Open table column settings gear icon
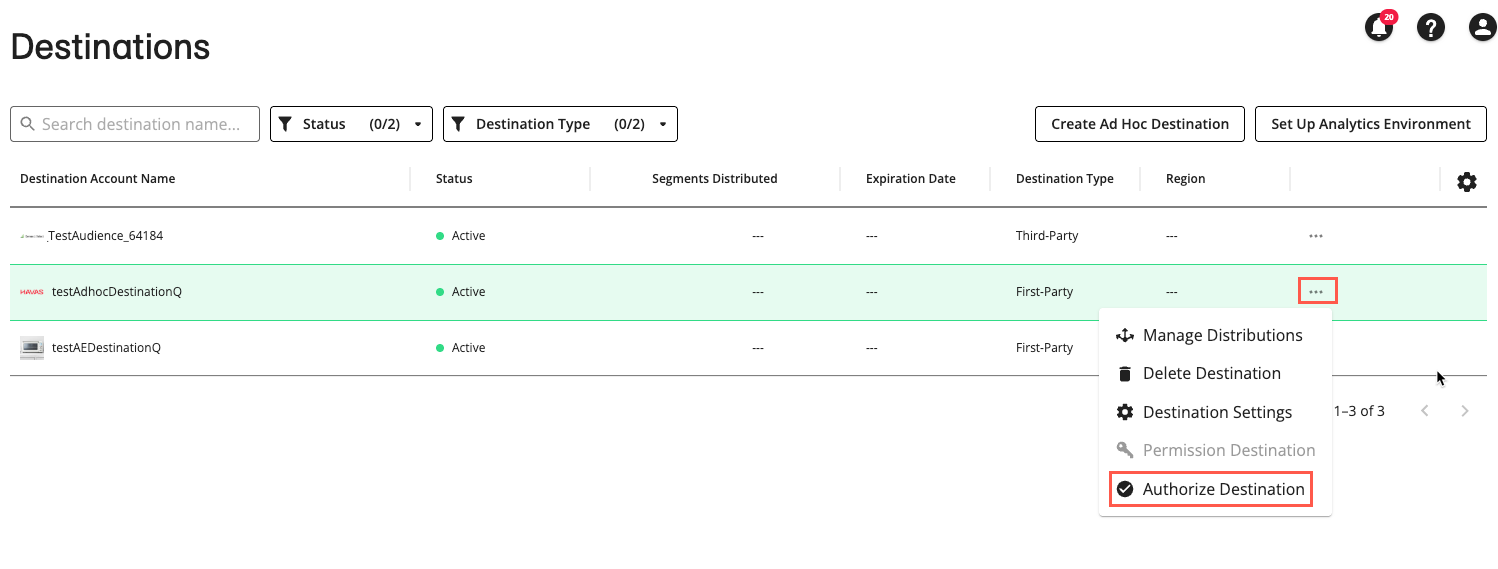The height and width of the screenshot is (569, 1498). [x=1467, y=182]
